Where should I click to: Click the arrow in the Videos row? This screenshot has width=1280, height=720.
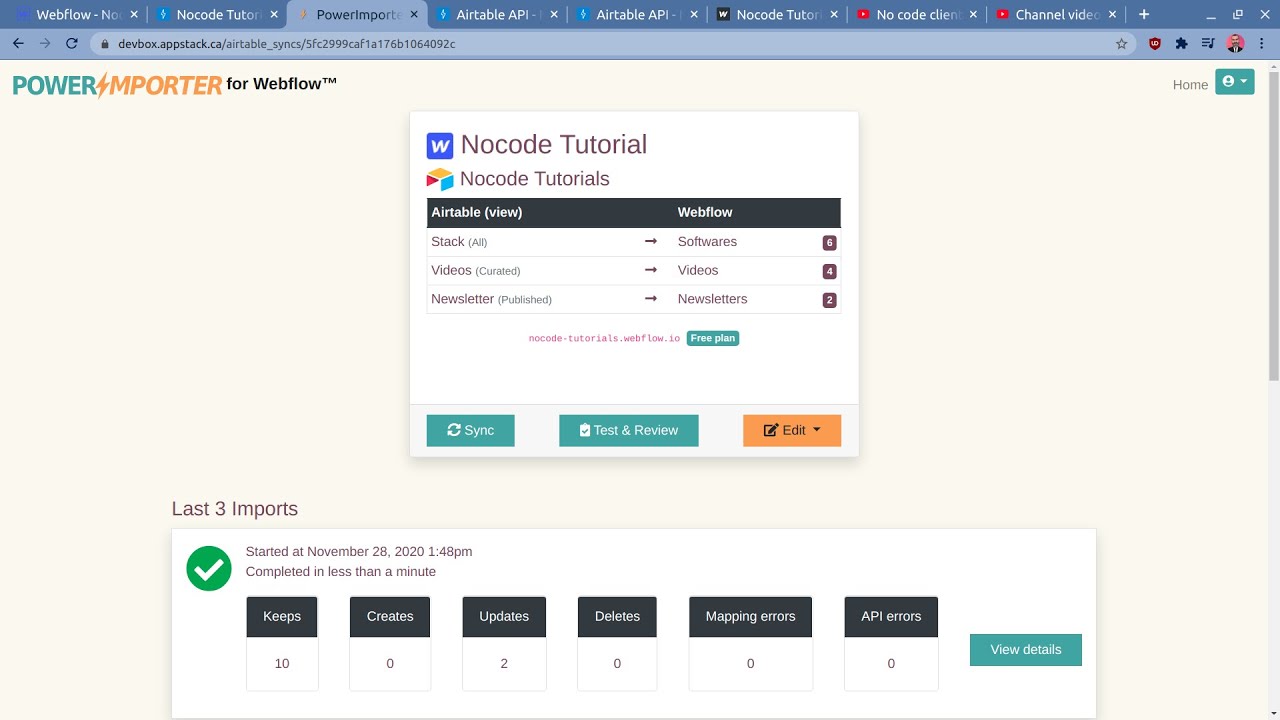click(651, 271)
